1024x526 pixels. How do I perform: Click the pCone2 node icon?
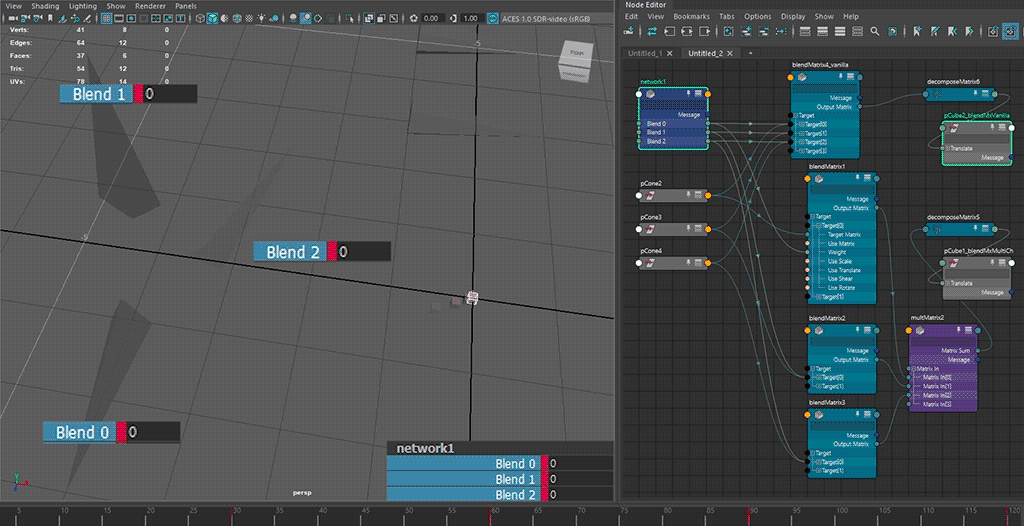[649, 196]
